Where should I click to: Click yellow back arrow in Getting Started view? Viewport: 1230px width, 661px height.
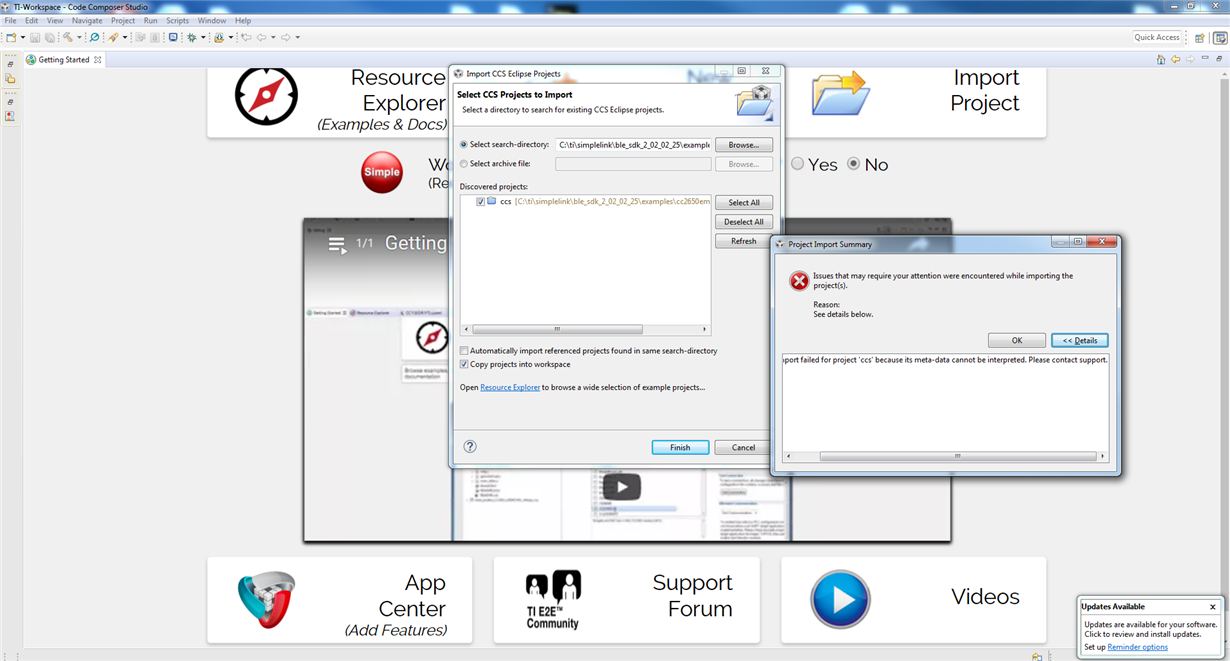click(x=1176, y=60)
